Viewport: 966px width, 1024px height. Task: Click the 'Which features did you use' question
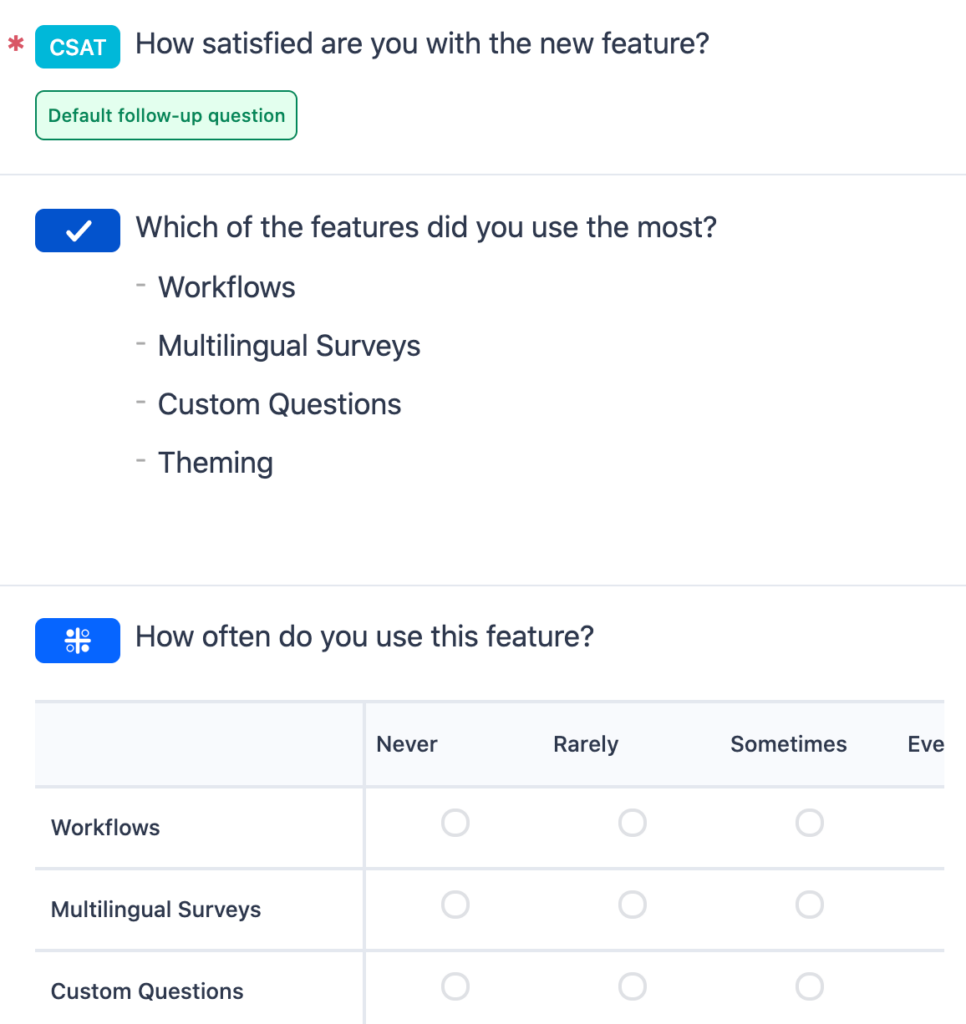click(x=427, y=227)
